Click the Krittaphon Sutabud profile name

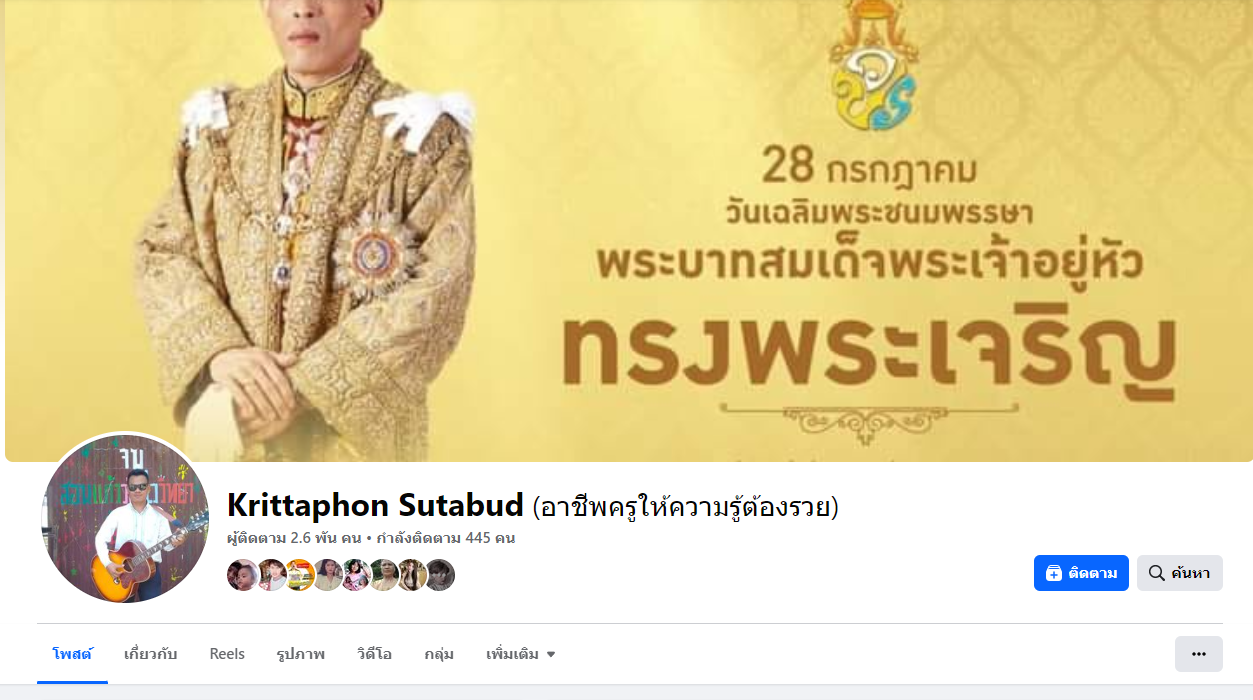(375, 505)
